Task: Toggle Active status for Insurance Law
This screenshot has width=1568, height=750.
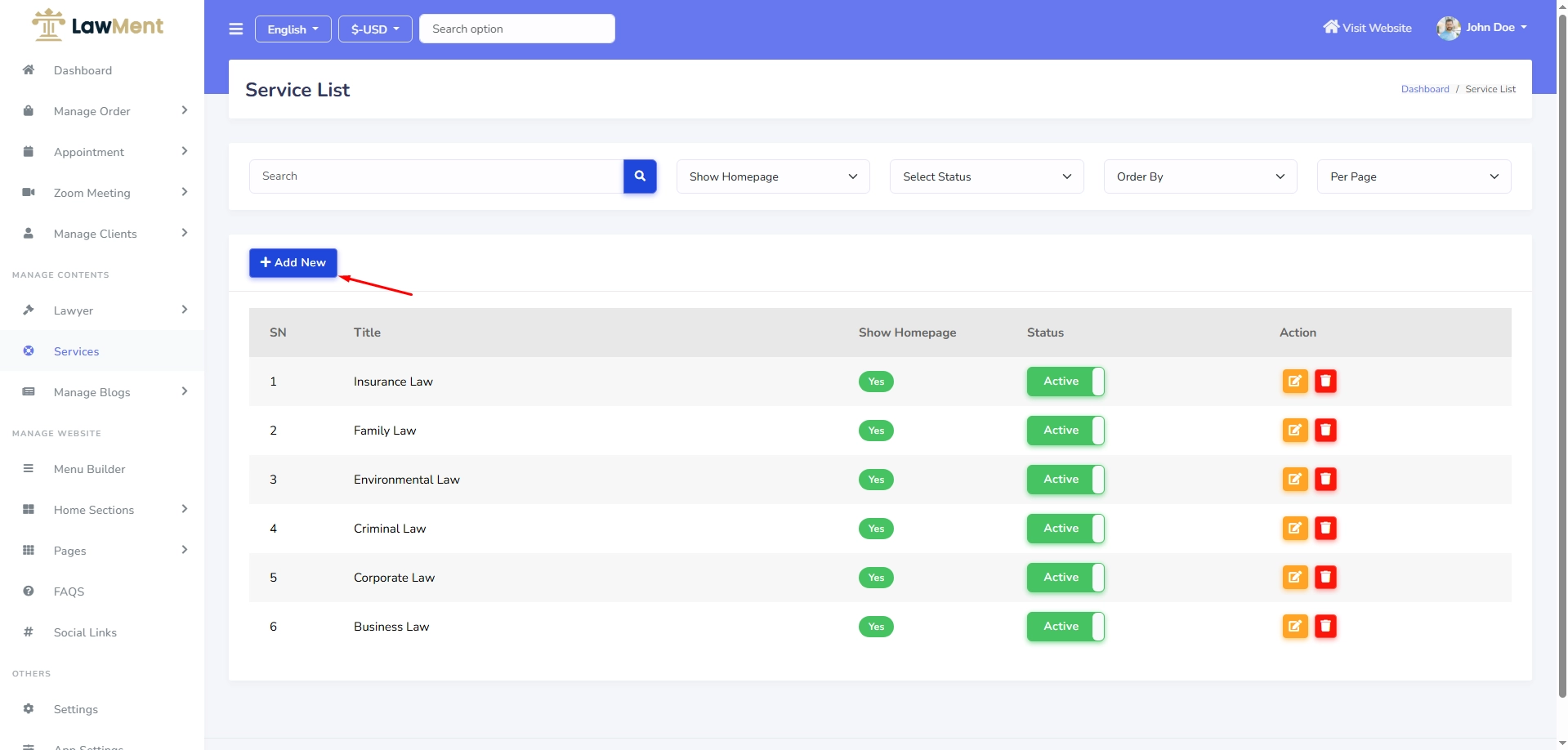Action: (1065, 382)
